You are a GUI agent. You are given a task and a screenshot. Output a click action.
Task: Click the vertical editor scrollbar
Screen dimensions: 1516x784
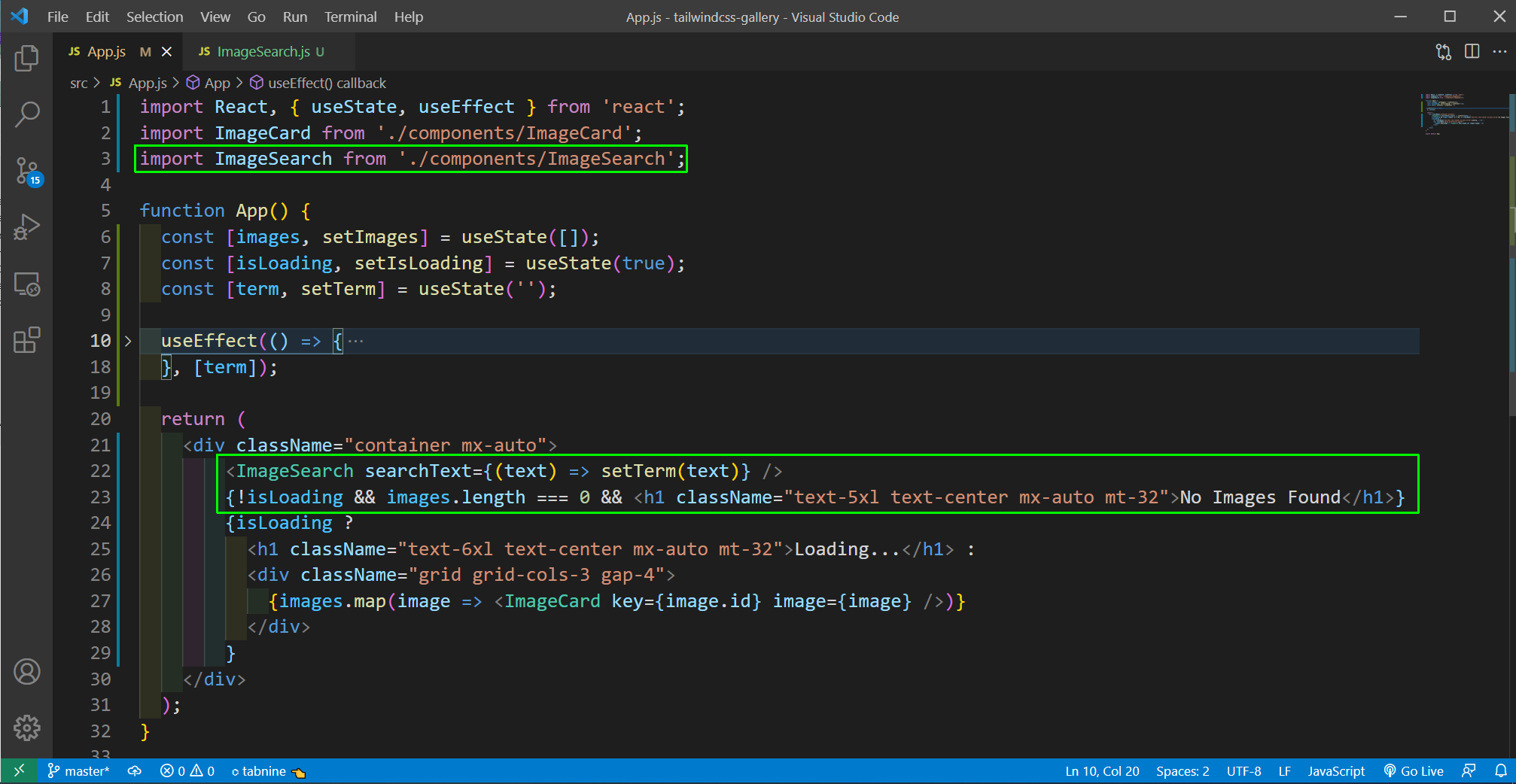pyautogui.click(x=1511, y=254)
